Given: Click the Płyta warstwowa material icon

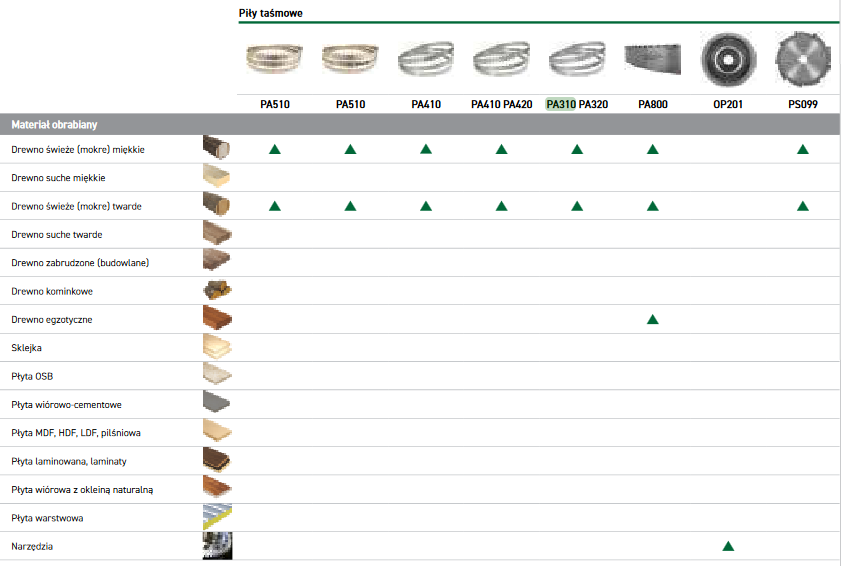Looking at the screenshot, I should click(x=217, y=518).
